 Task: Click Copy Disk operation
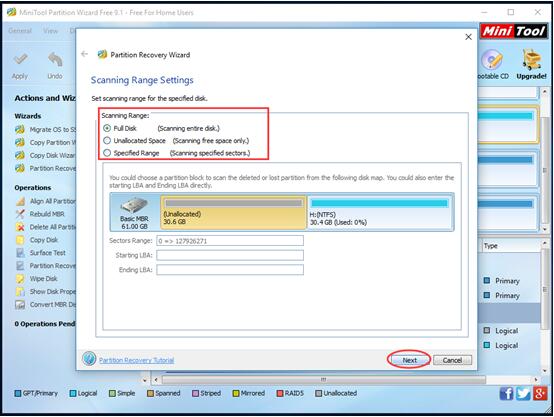[37, 240]
